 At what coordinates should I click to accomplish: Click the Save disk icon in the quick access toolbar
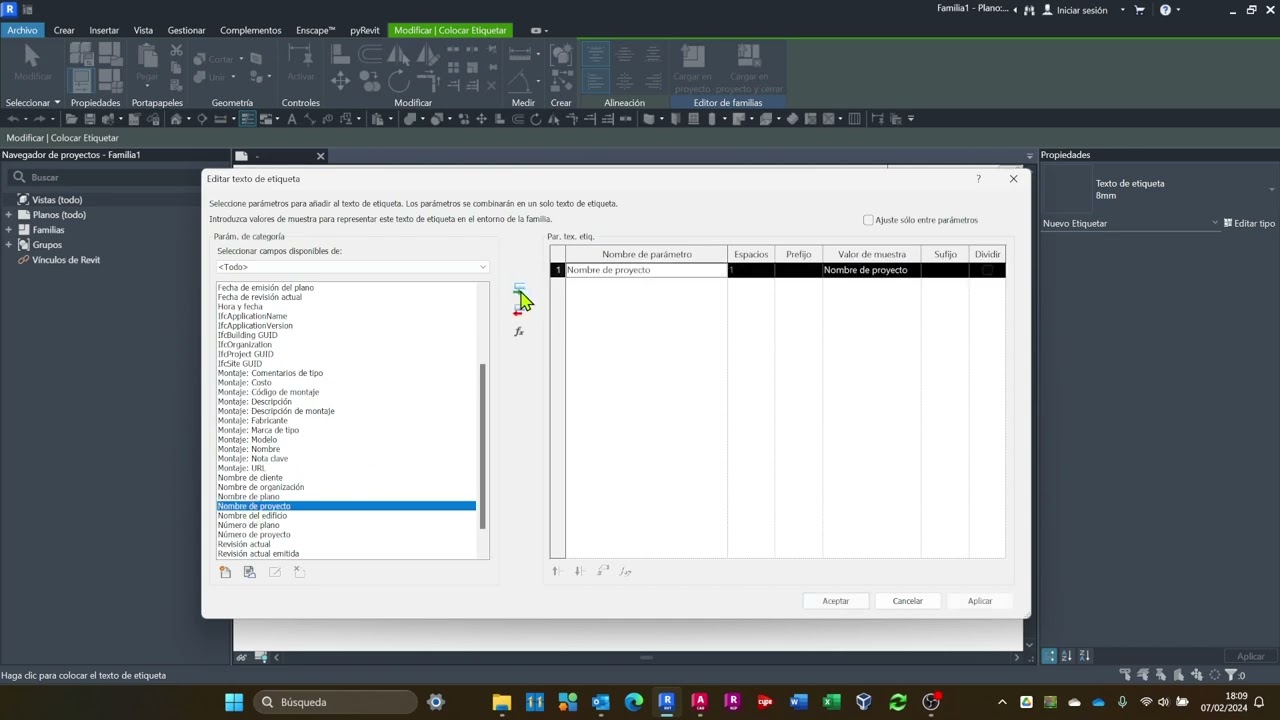point(90,119)
